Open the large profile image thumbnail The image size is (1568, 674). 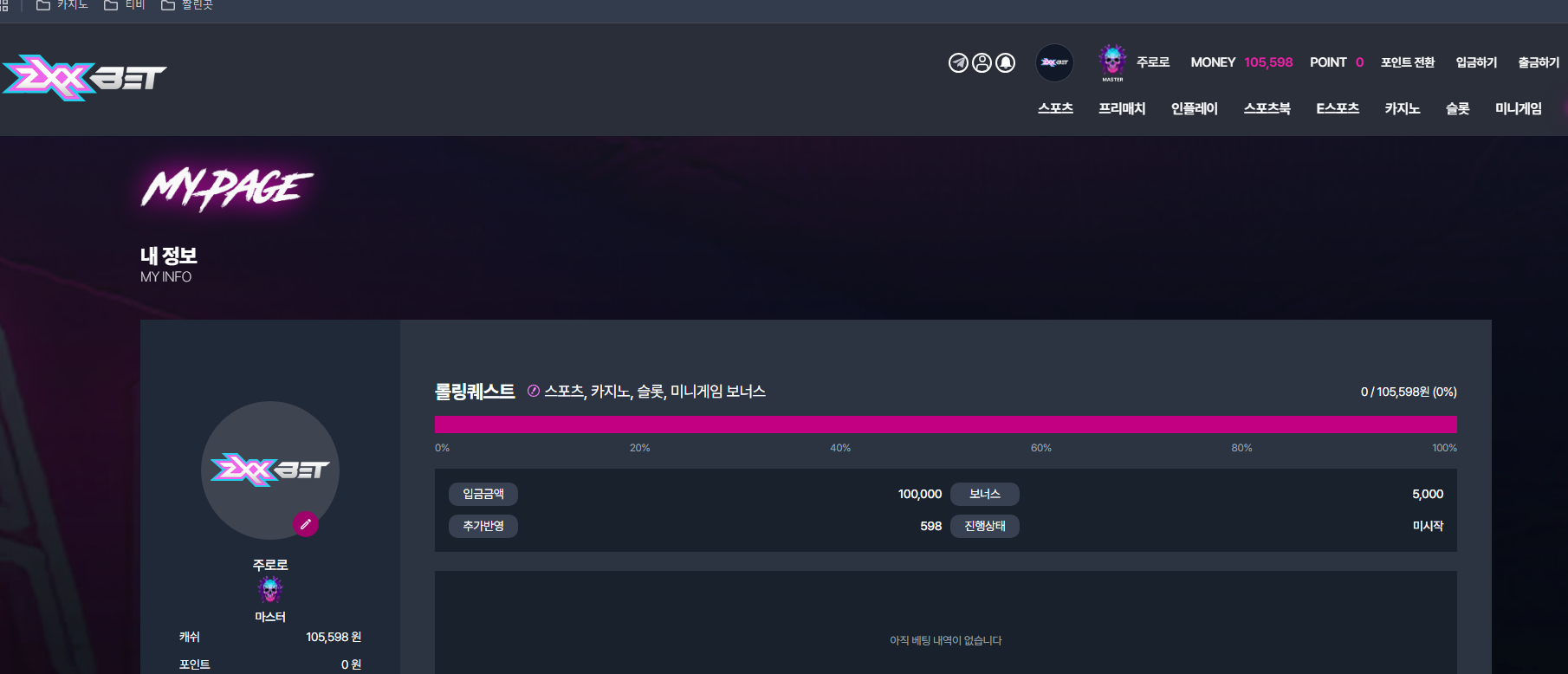coord(270,470)
